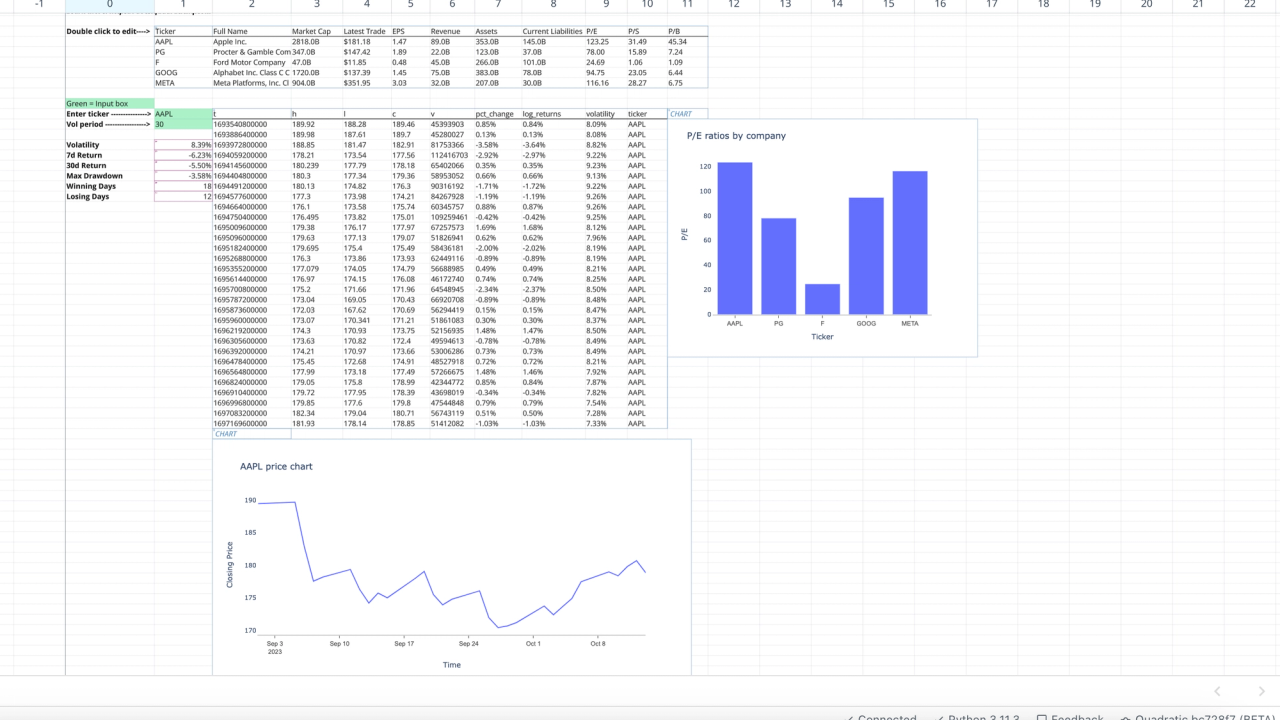Select the Ticker axis label under P/E chart

click(822, 337)
